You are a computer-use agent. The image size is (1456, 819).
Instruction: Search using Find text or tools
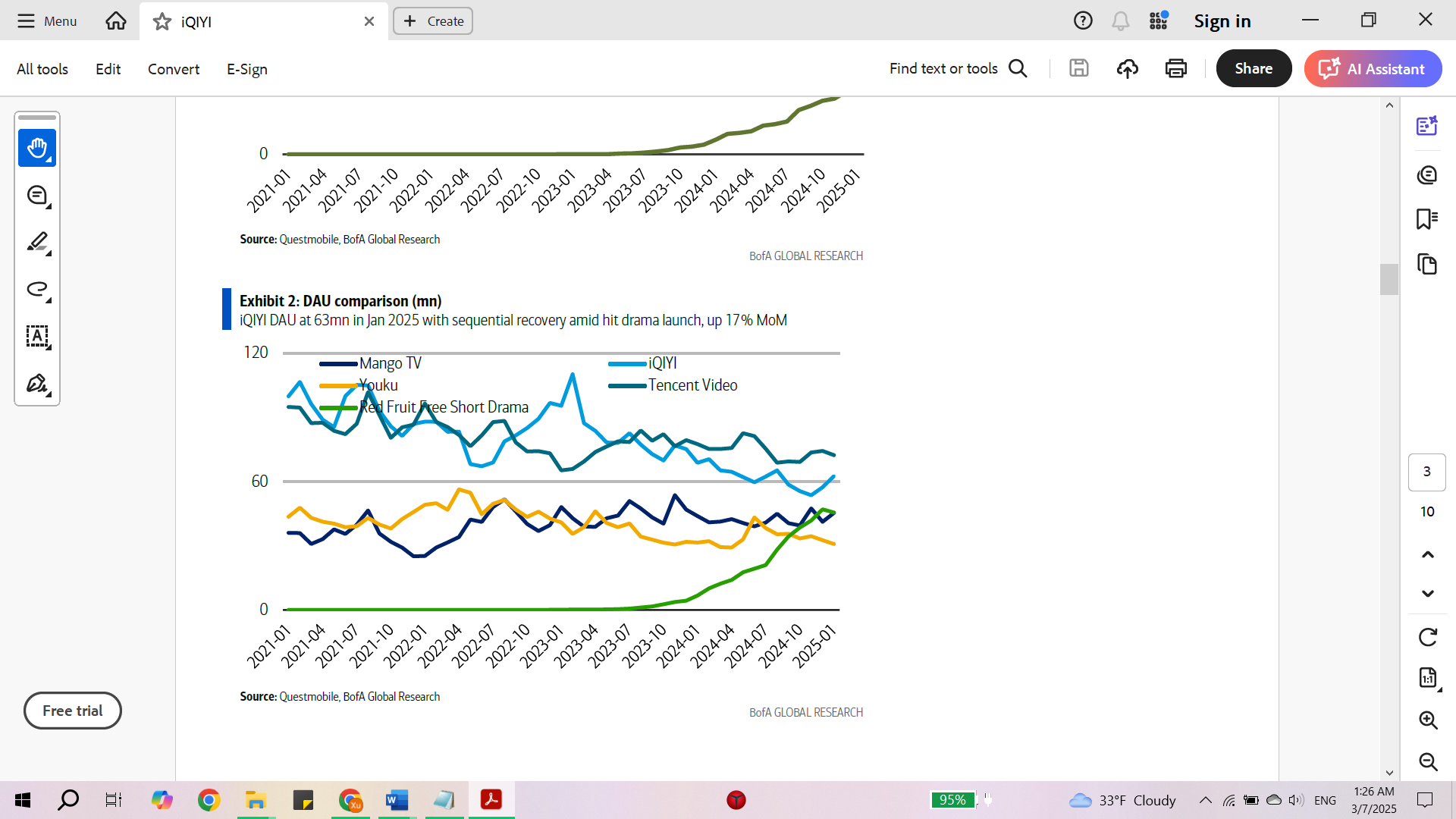pyautogui.click(x=959, y=68)
